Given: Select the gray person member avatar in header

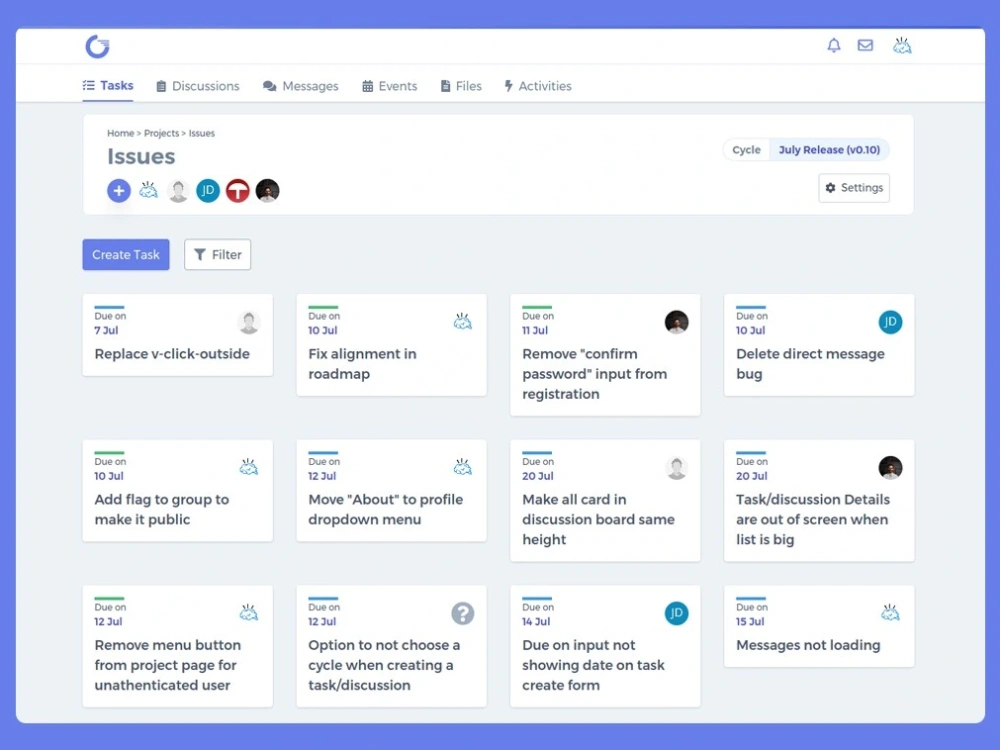Looking at the screenshot, I should (x=178, y=191).
